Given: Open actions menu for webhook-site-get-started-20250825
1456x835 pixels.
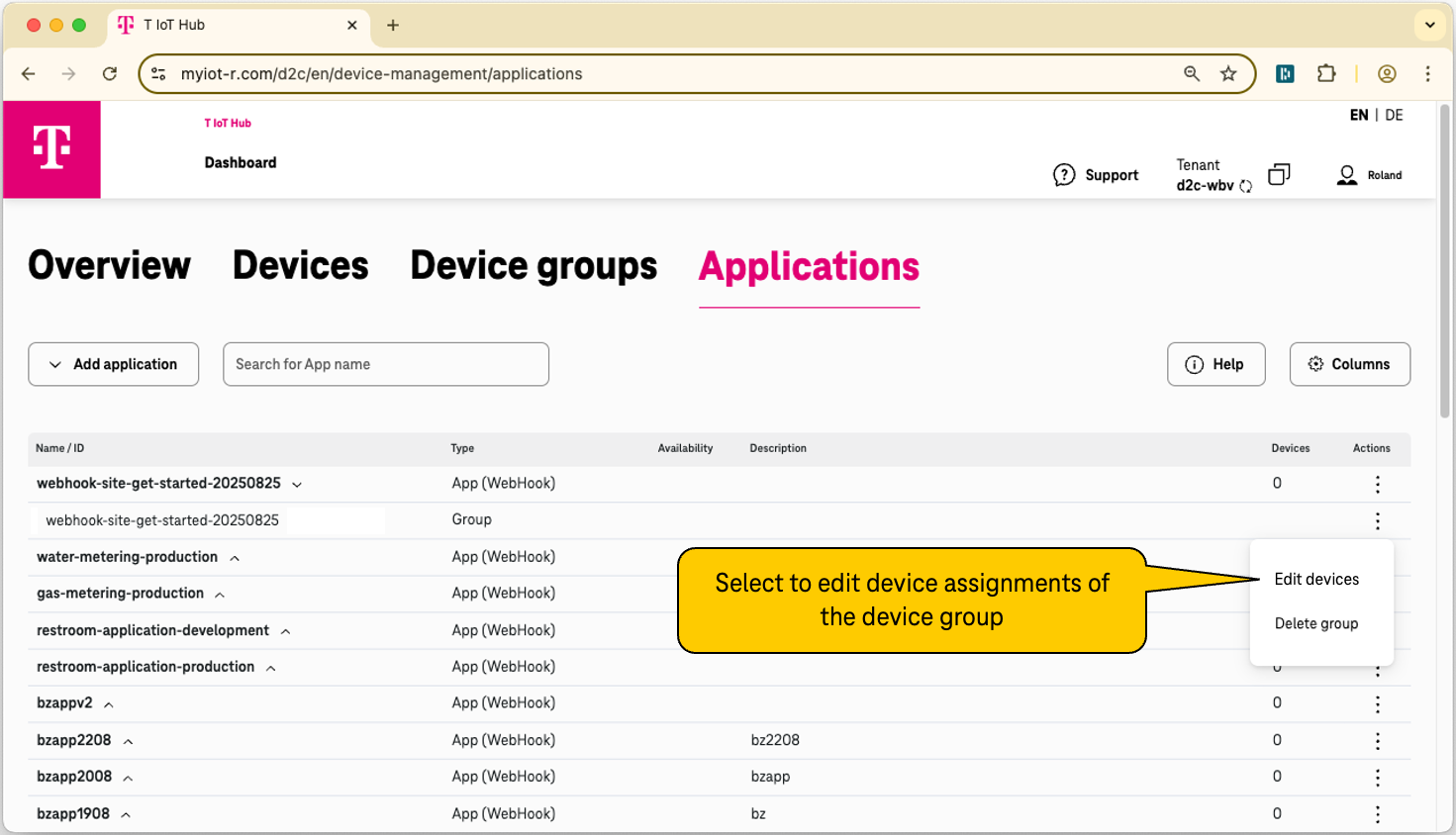Looking at the screenshot, I should click(x=1377, y=484).
